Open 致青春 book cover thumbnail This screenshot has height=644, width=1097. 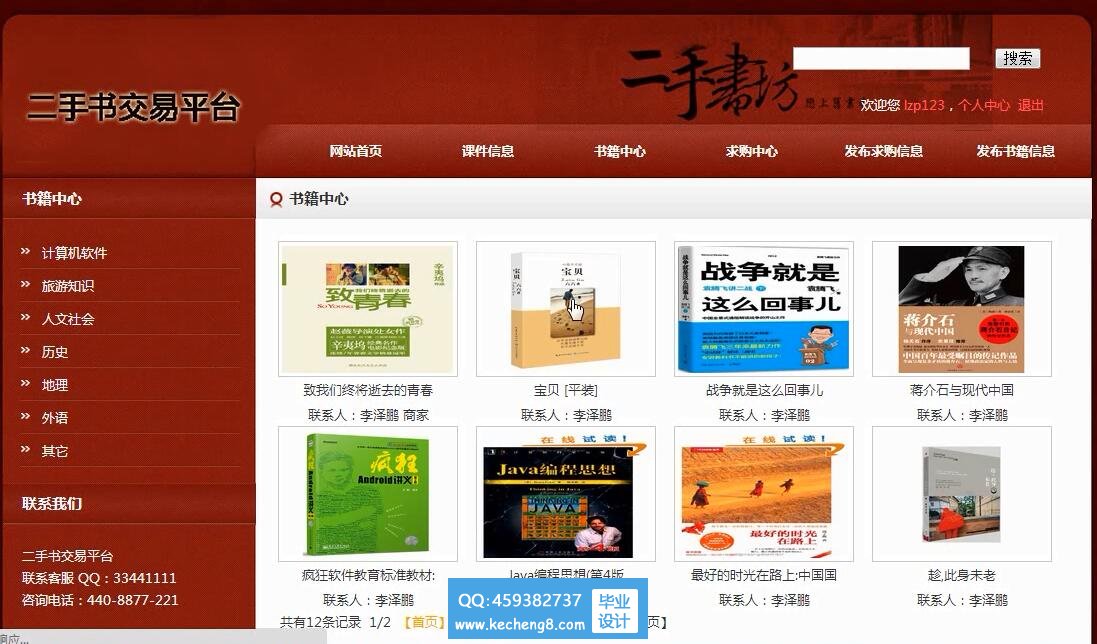point(368,309)
